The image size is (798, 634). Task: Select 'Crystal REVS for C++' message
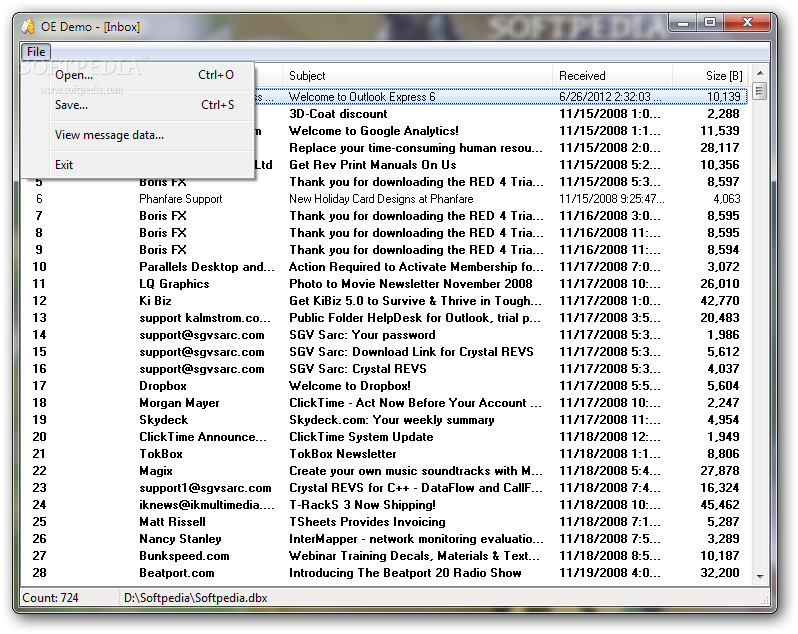416,488
